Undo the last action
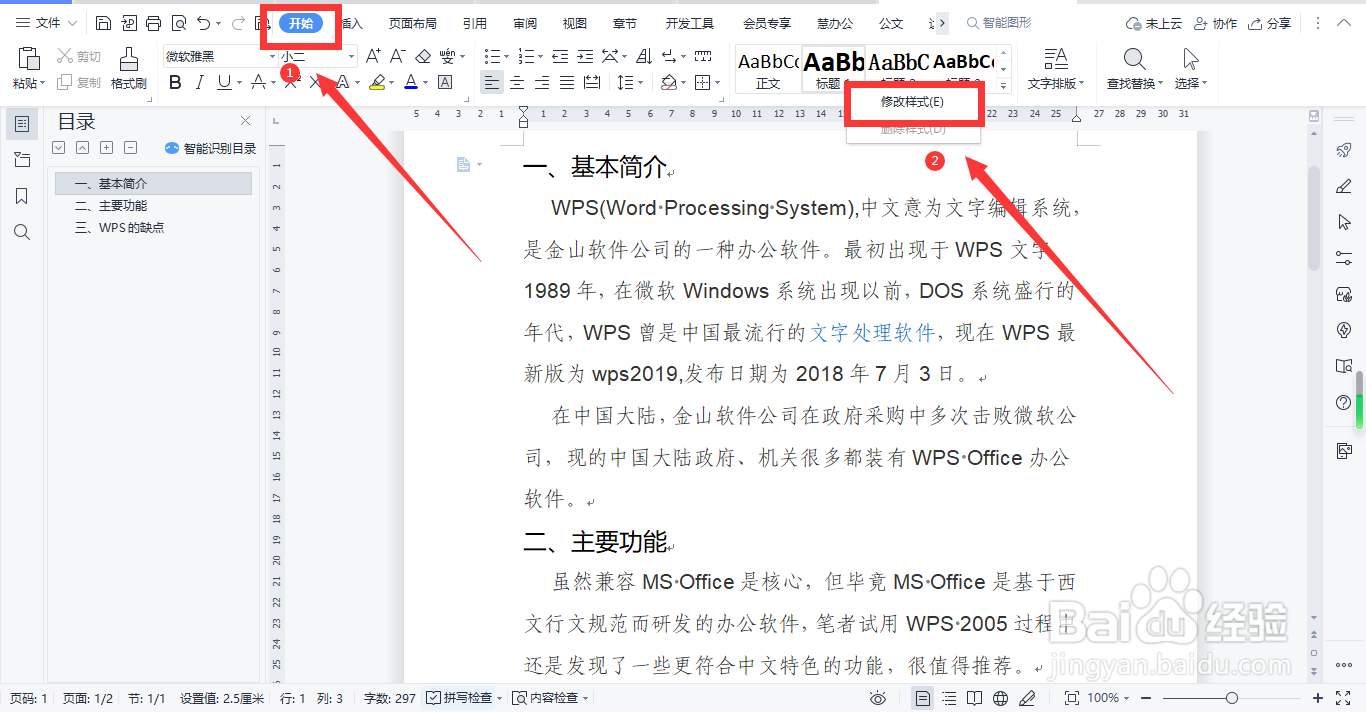This screenshot has width=1366, height=712. 203,23
